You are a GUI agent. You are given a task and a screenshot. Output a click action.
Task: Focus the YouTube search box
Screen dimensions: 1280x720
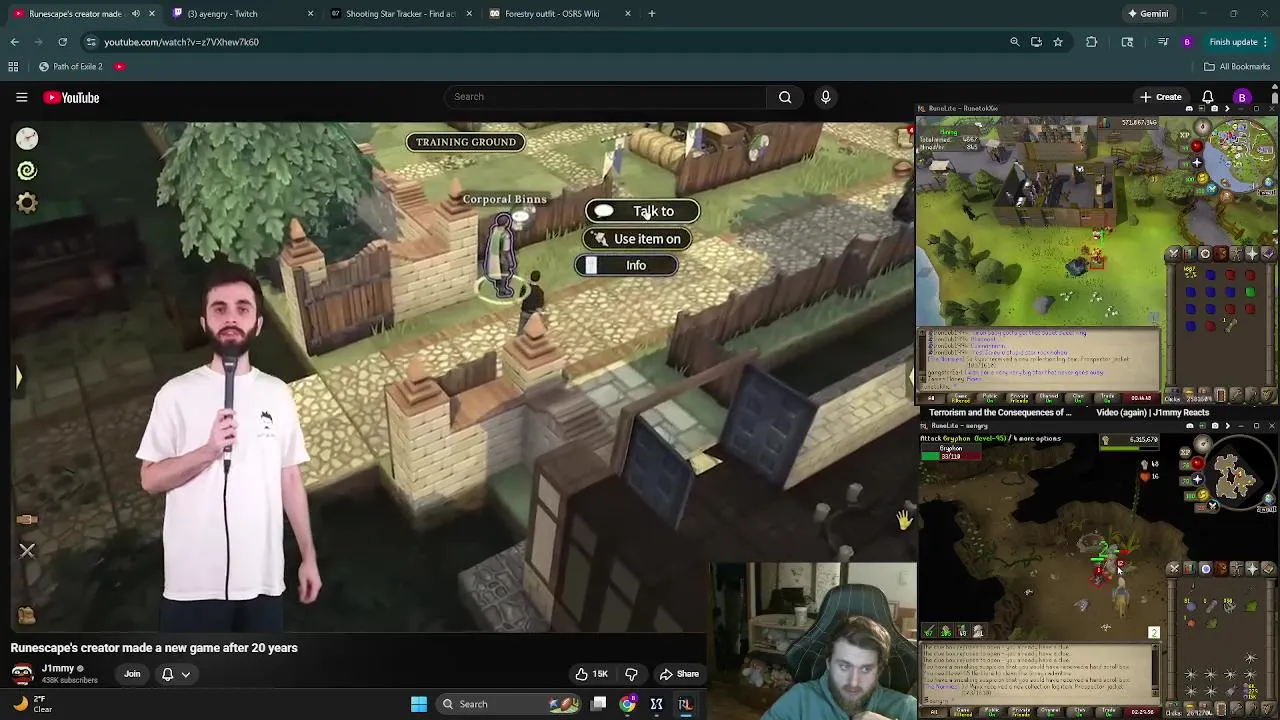point(605,97)
